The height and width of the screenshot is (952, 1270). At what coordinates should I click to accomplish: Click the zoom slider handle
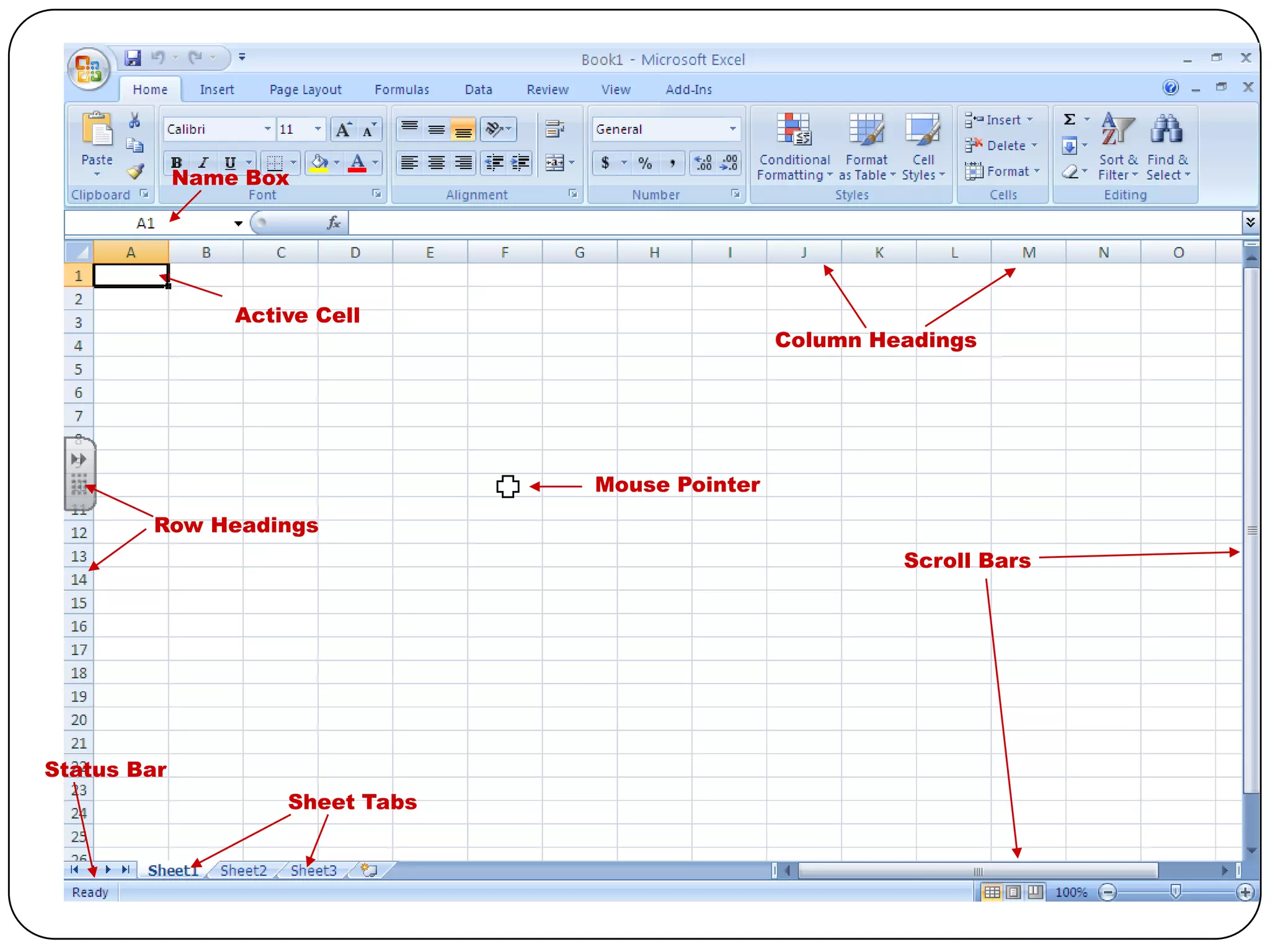(x=1175, y=891)
